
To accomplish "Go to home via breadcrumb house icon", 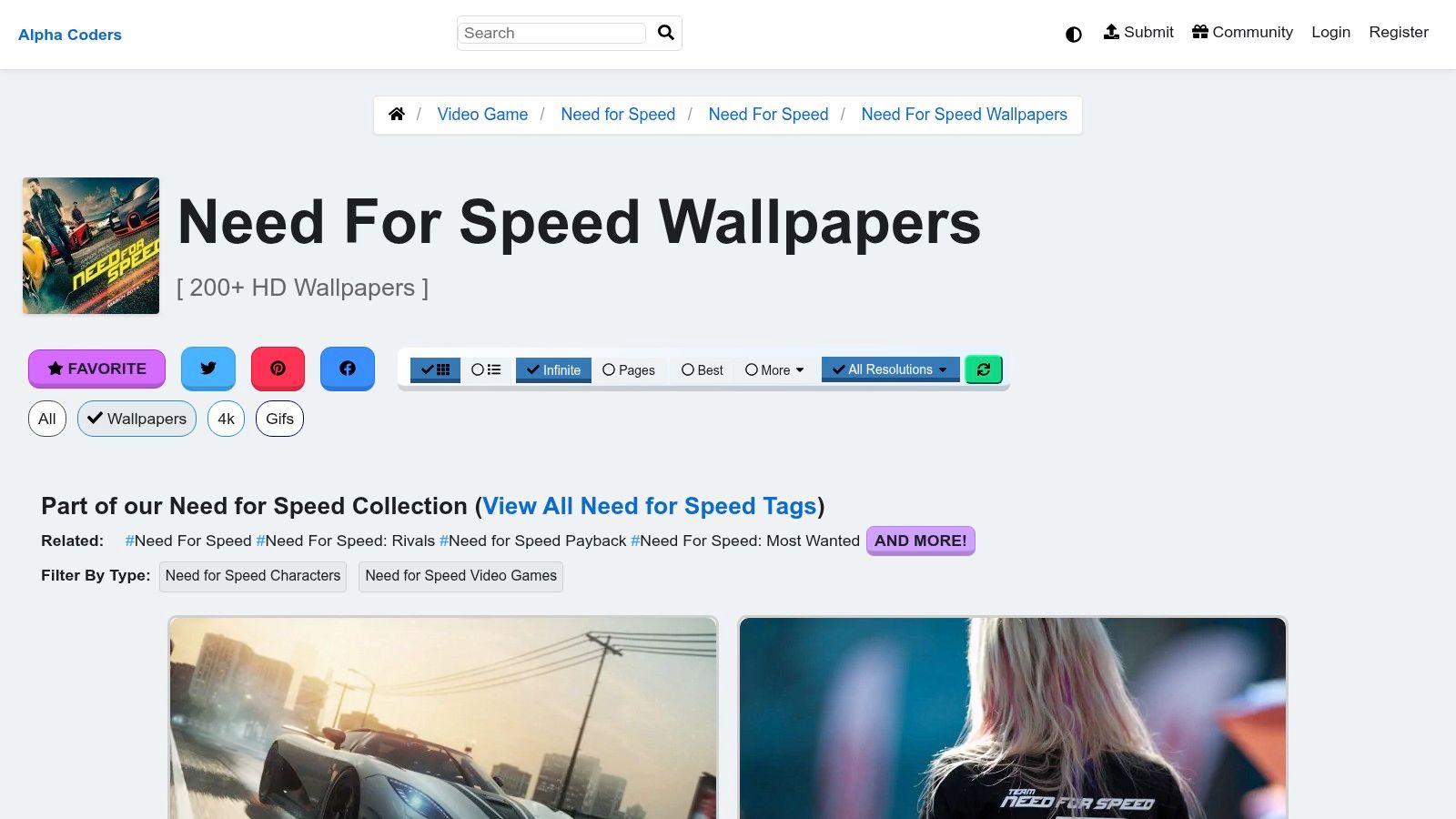I will (397, 114).
